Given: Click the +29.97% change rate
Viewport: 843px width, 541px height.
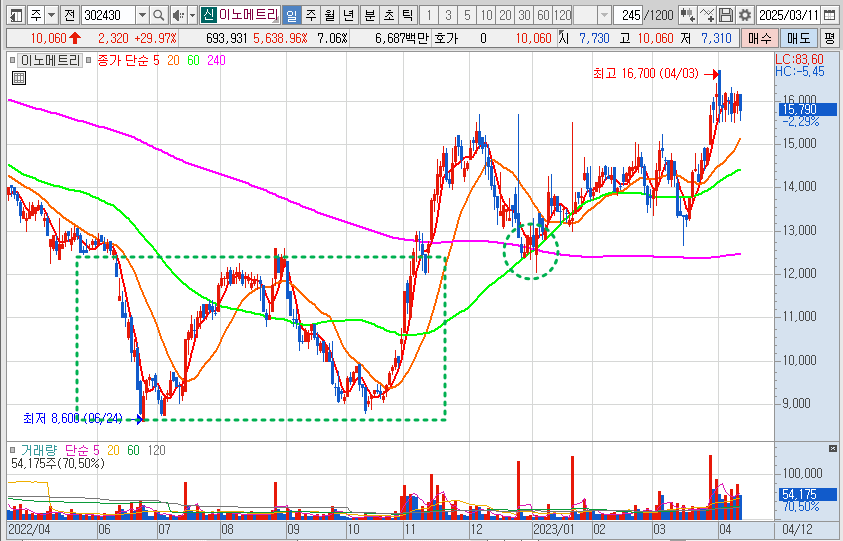Looking at the screenshot, I should click(155, 38).
